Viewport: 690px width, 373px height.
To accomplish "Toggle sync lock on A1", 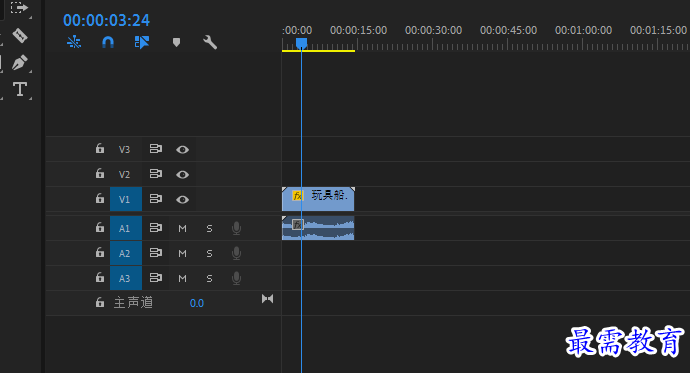I will click(156, 227).
